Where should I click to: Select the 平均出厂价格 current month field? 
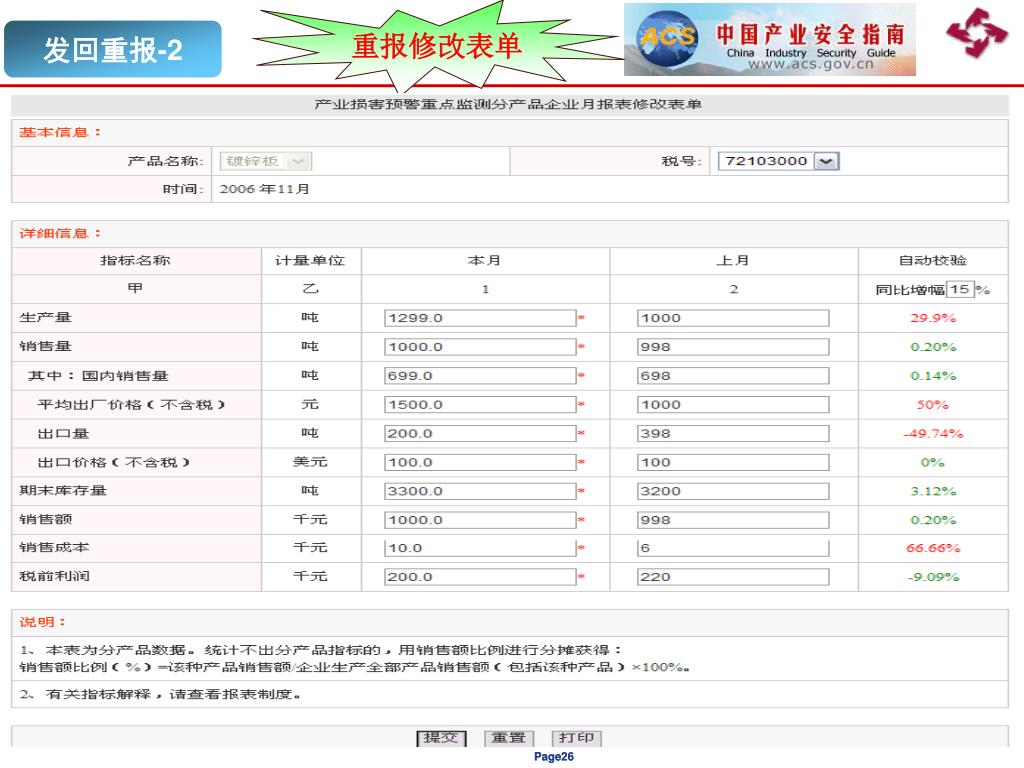[x=480, y=405]
